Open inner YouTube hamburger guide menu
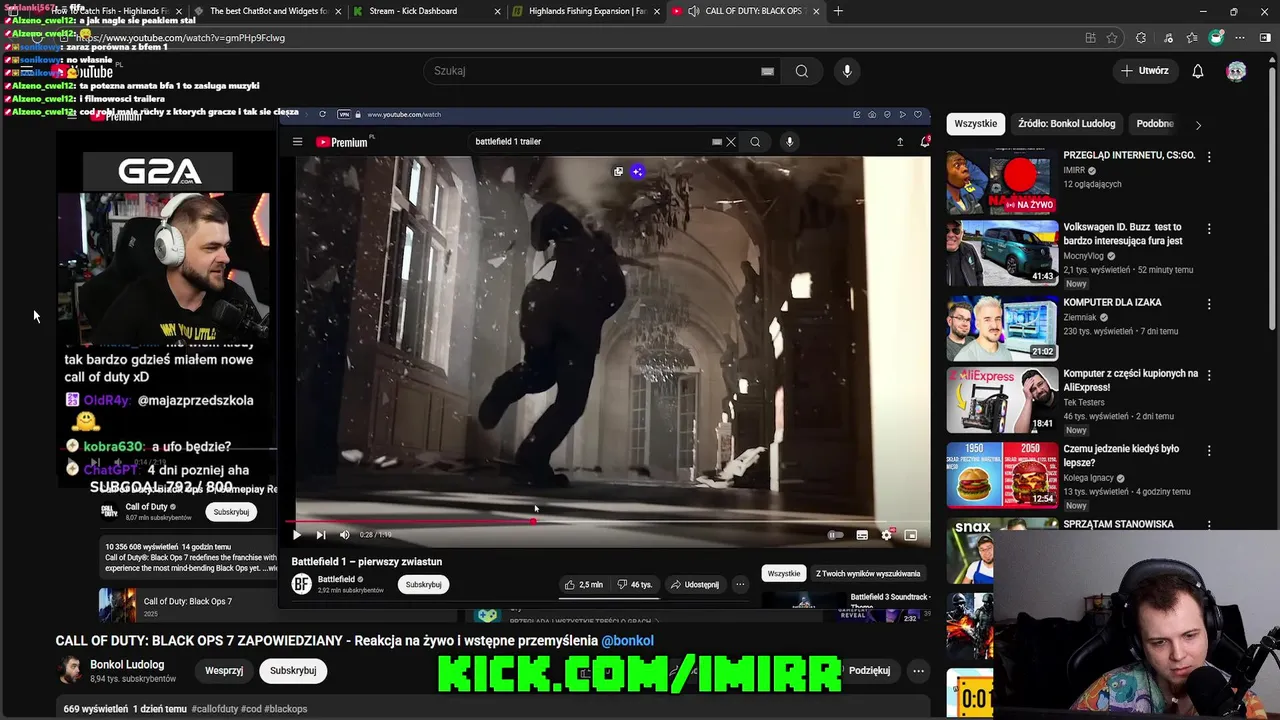 297,142
